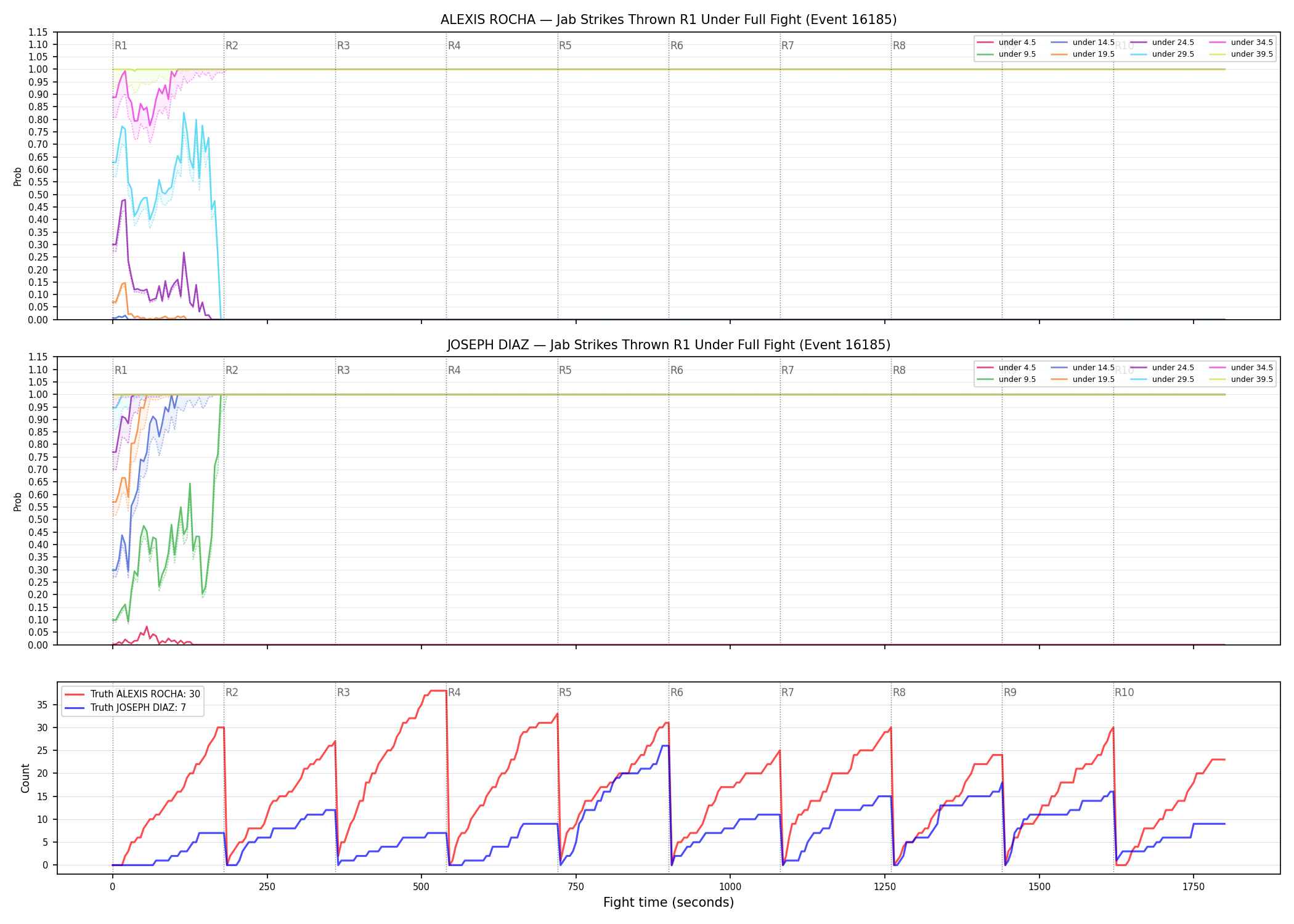Click the ALEXIS ROCHA Jab Strikes chart title
The width and height of the screenshot is (1294, 924).
(x=669, y=20)
